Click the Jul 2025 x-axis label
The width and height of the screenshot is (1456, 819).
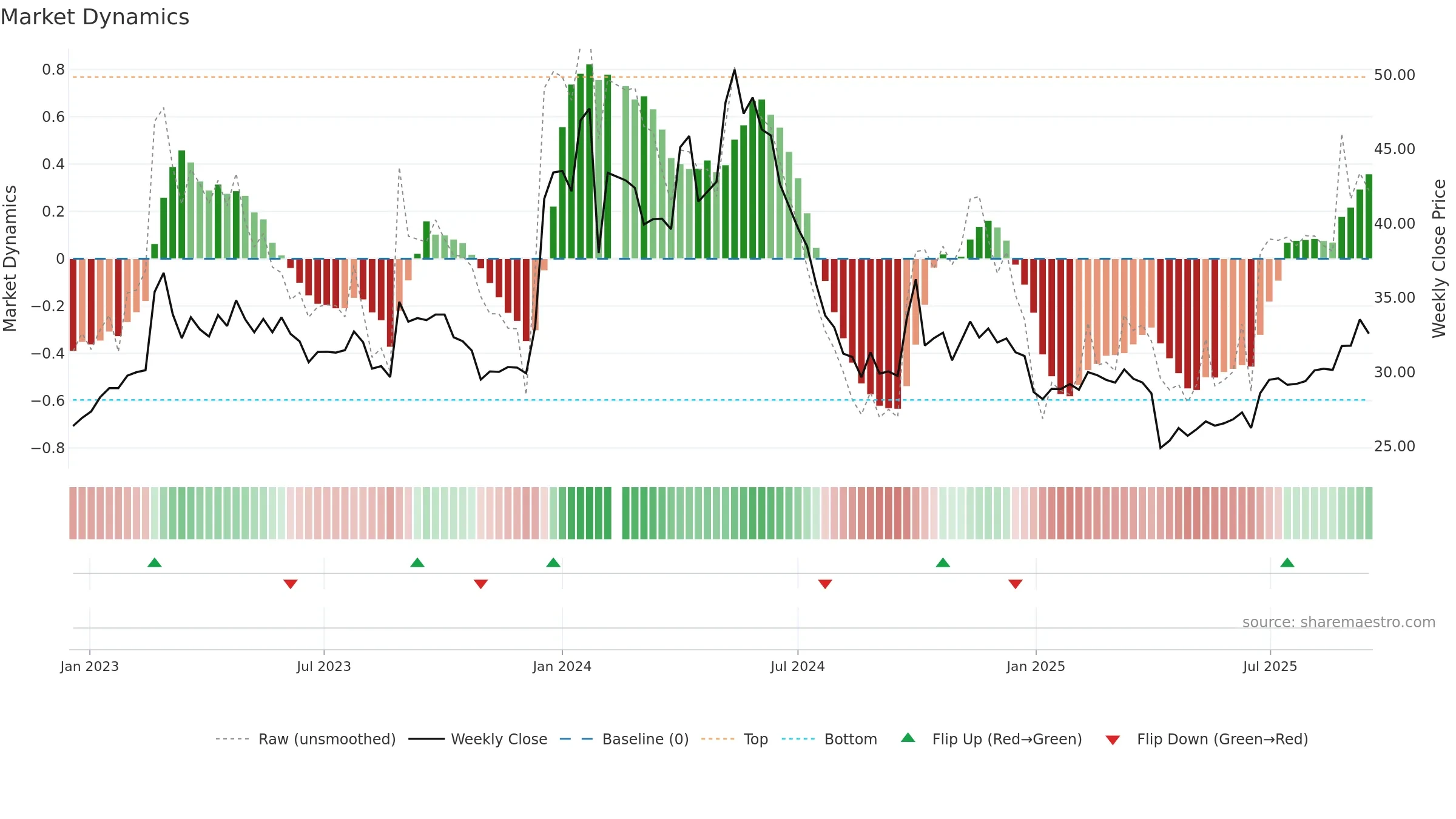coord(1270,666)
